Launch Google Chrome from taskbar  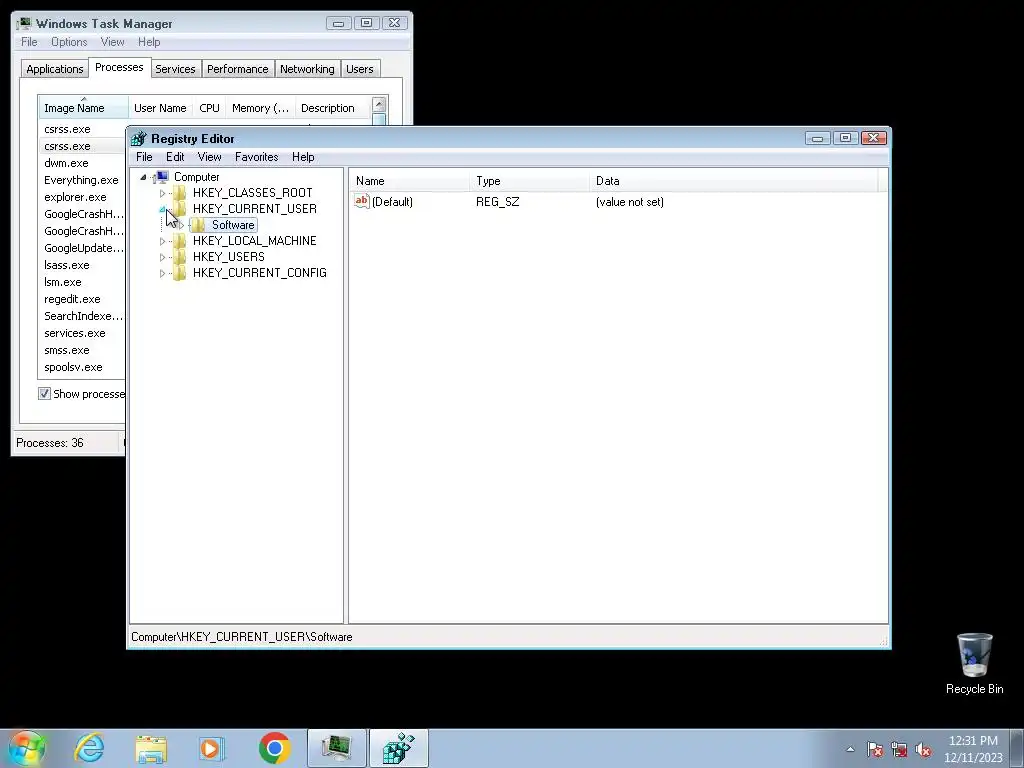[x=274, y=748]
